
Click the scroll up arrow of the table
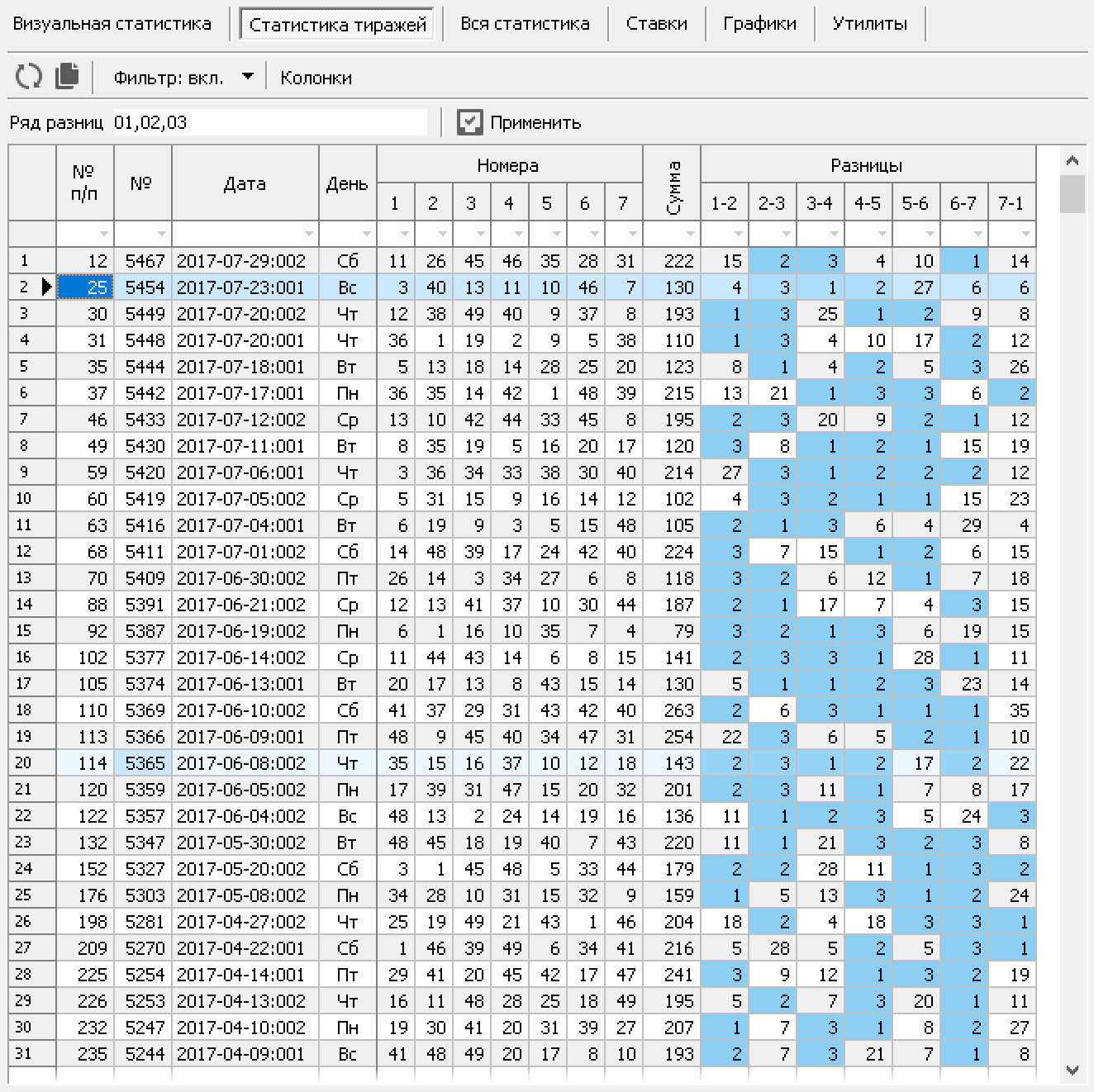[1073, 161]
